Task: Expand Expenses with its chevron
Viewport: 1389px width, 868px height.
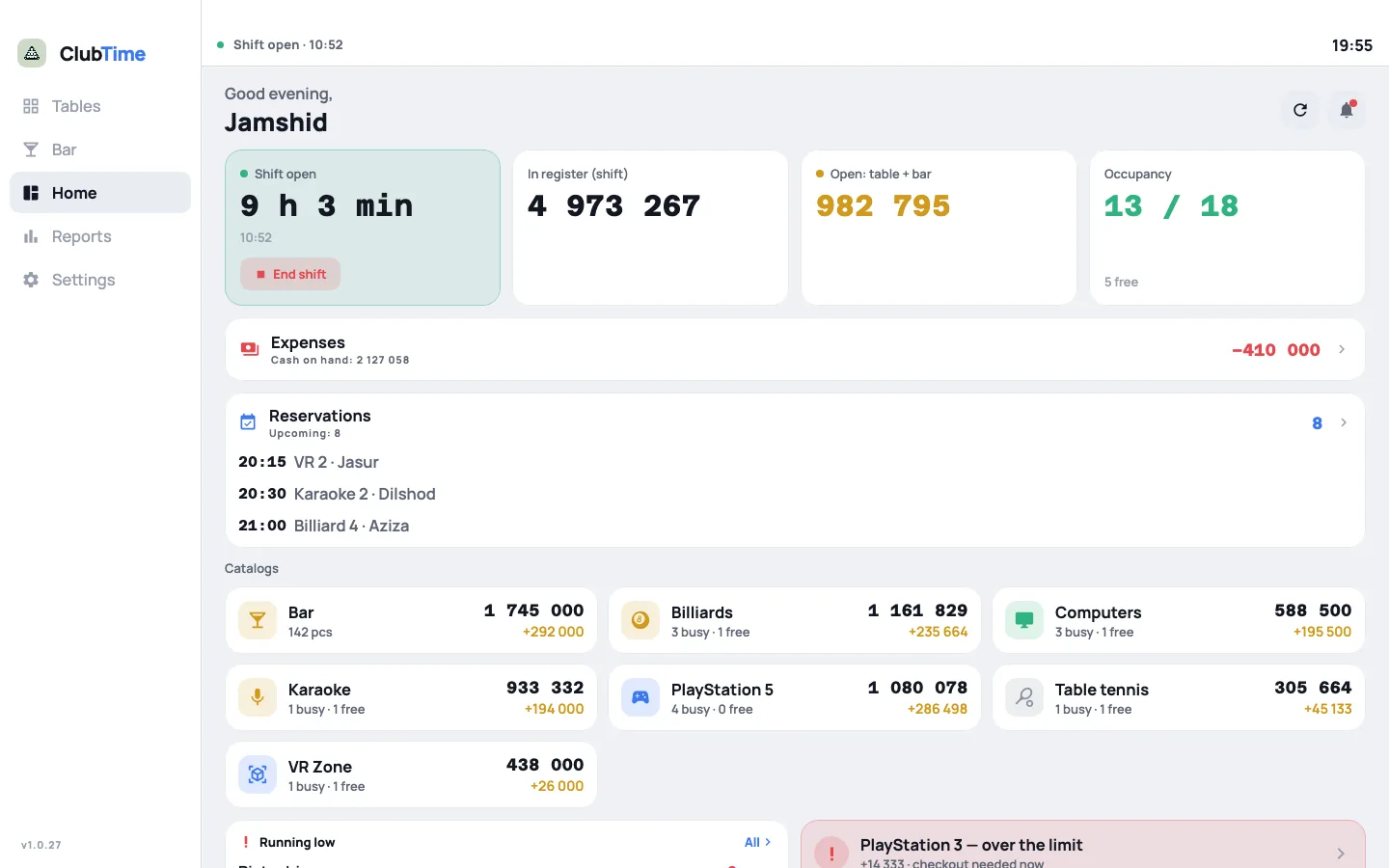Action: click(x=1342, y=349)
